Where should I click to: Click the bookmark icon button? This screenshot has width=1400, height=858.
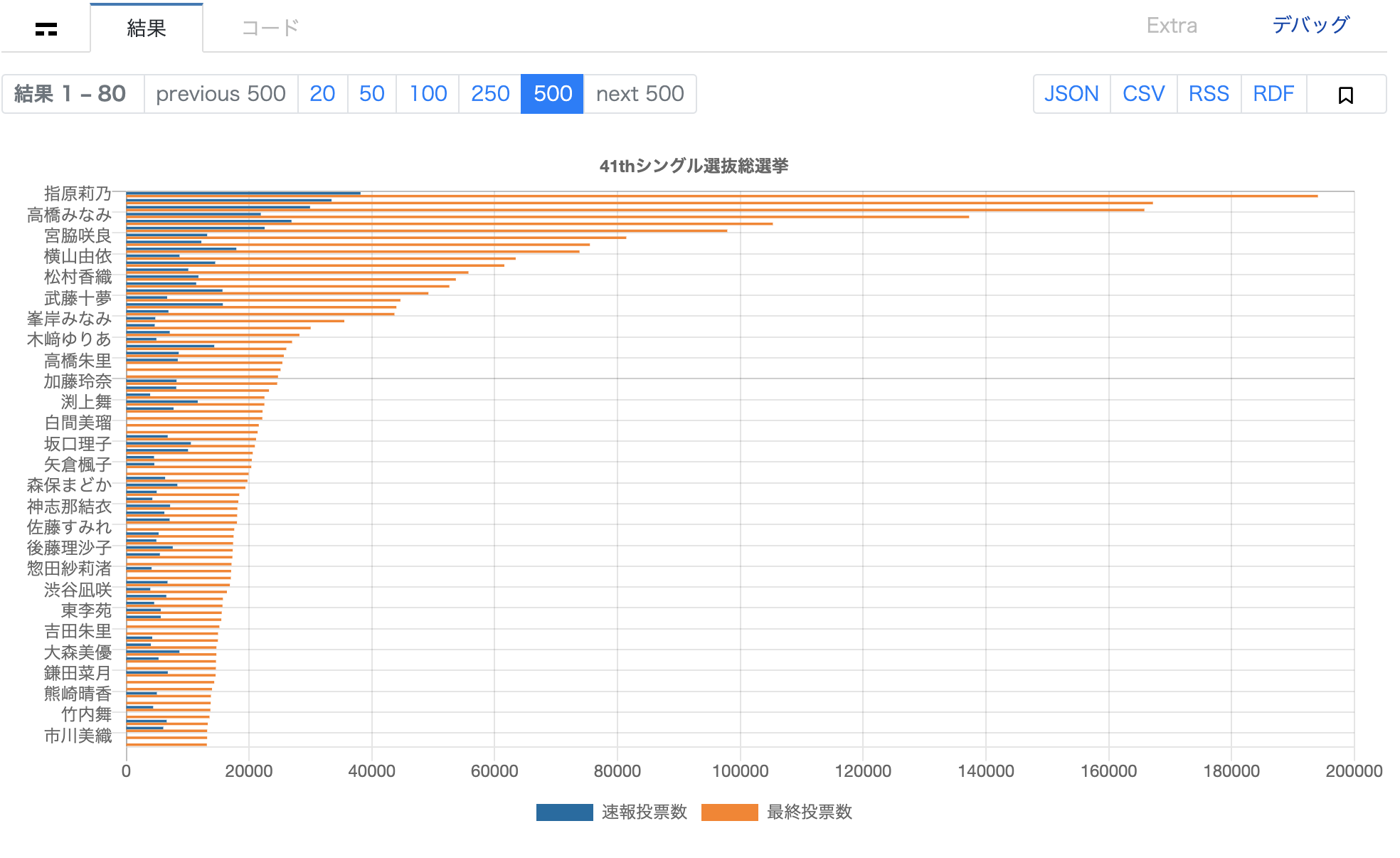(1345, 94)
